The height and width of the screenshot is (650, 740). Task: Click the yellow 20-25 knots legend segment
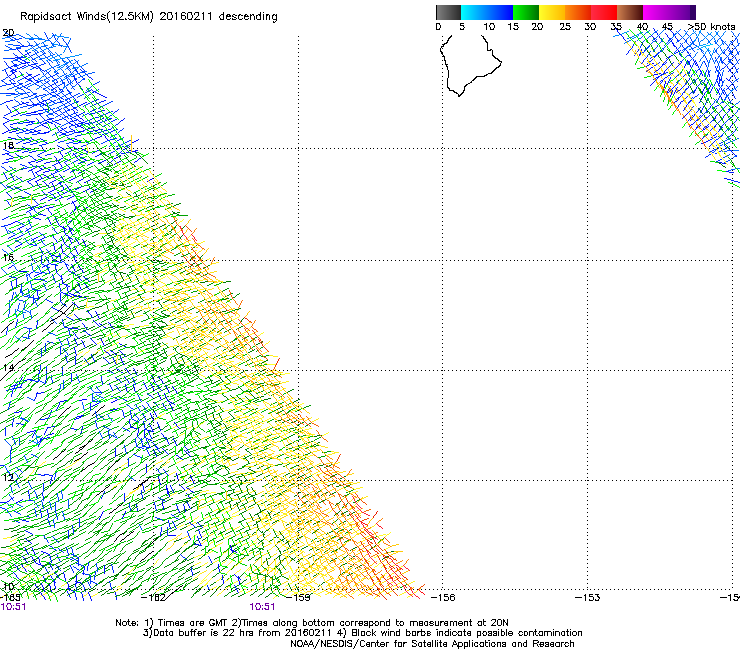point(552,12)
